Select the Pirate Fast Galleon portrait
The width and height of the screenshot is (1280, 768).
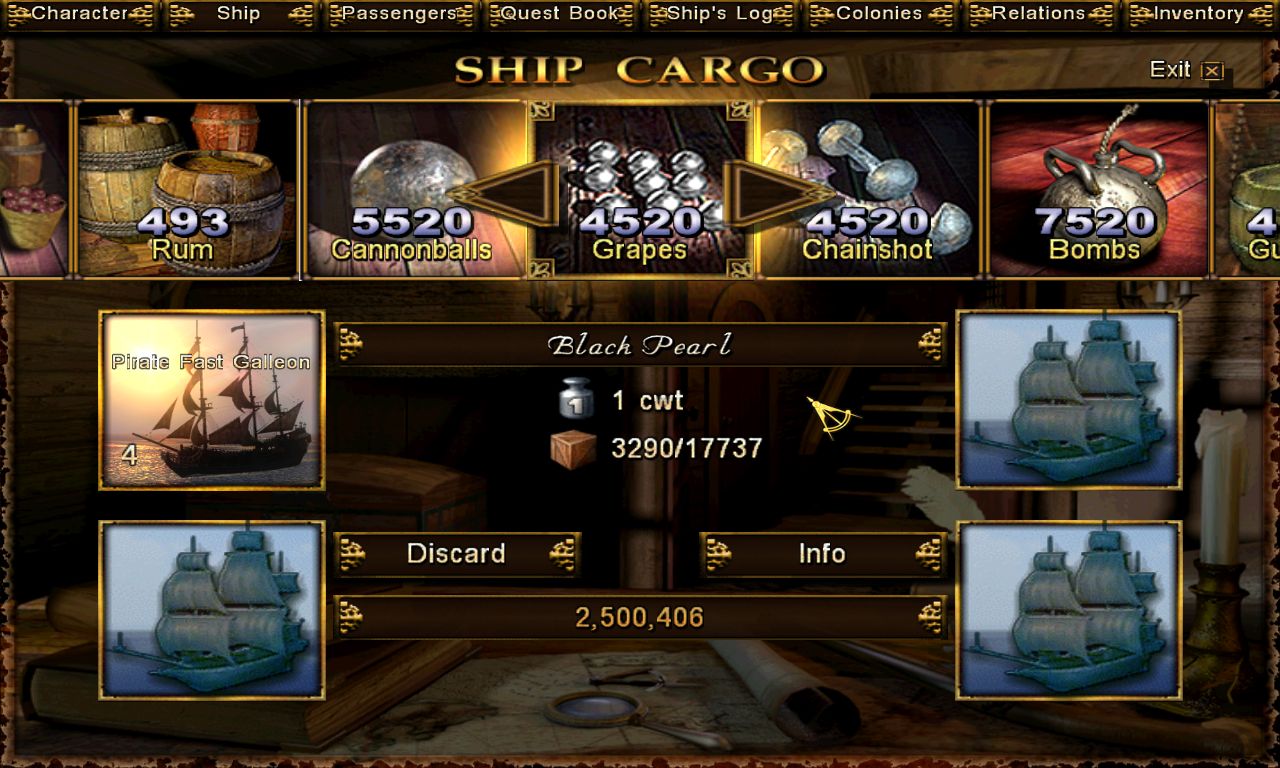click(212, 400)
